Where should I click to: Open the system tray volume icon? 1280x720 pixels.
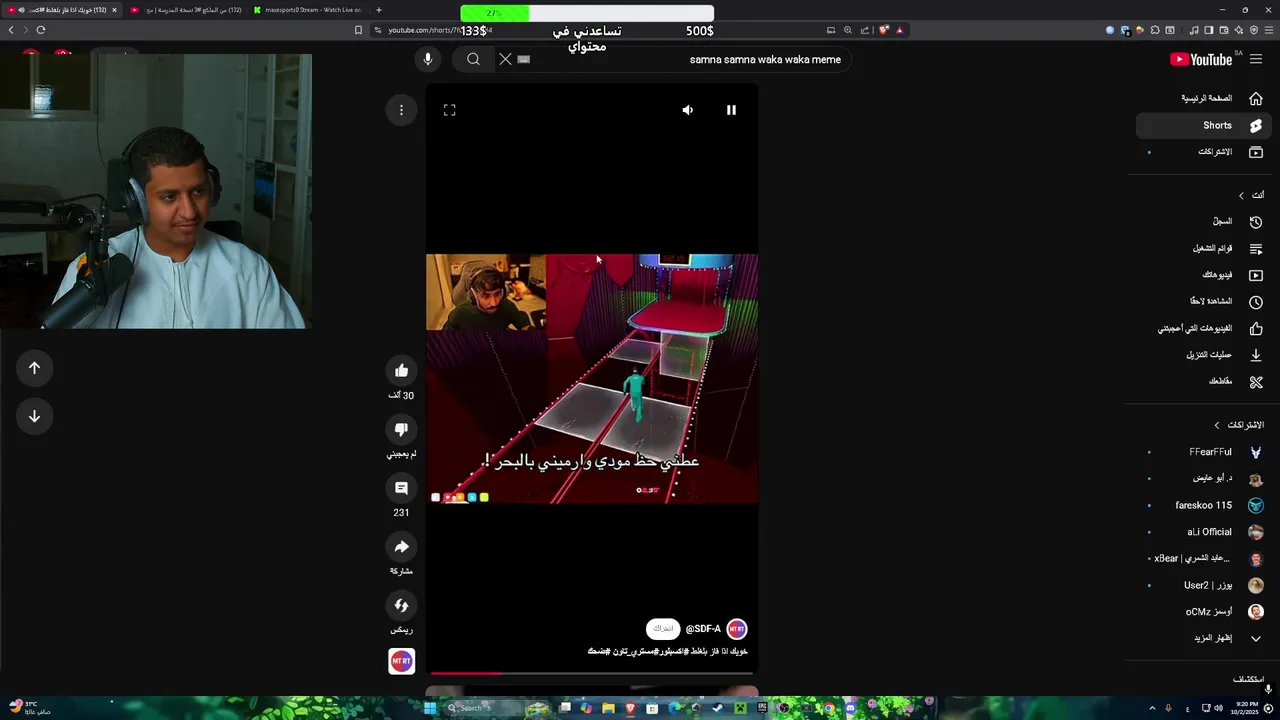coord(1218,708)
